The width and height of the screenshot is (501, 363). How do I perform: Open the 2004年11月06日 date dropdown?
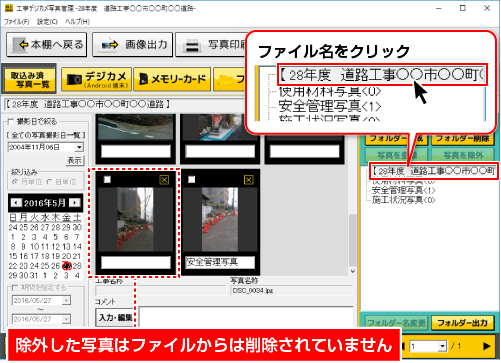point(79,147)
